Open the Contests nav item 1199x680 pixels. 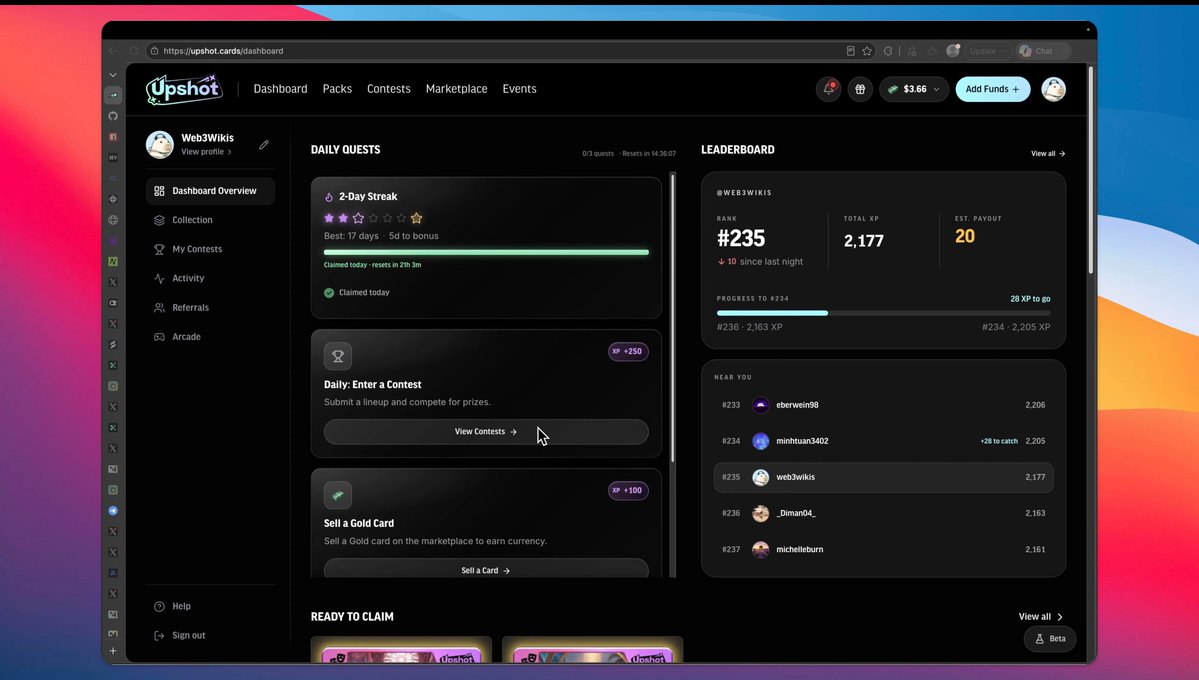pos(388,89)
